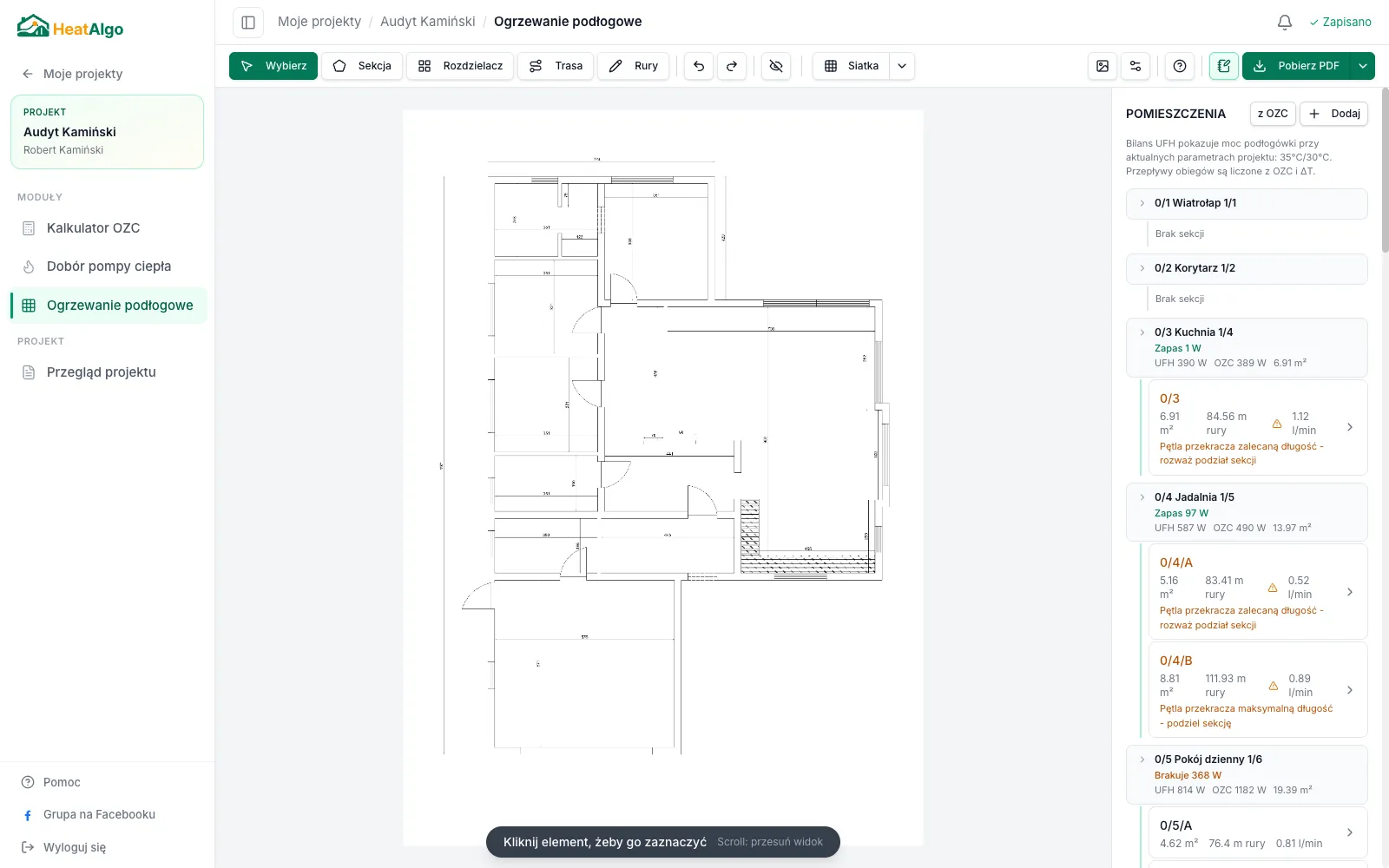Screen dimensions: 1389x868
Task: Click the Audyt Kamiński breadcrumb link
Action: click(x=428, y=22)
